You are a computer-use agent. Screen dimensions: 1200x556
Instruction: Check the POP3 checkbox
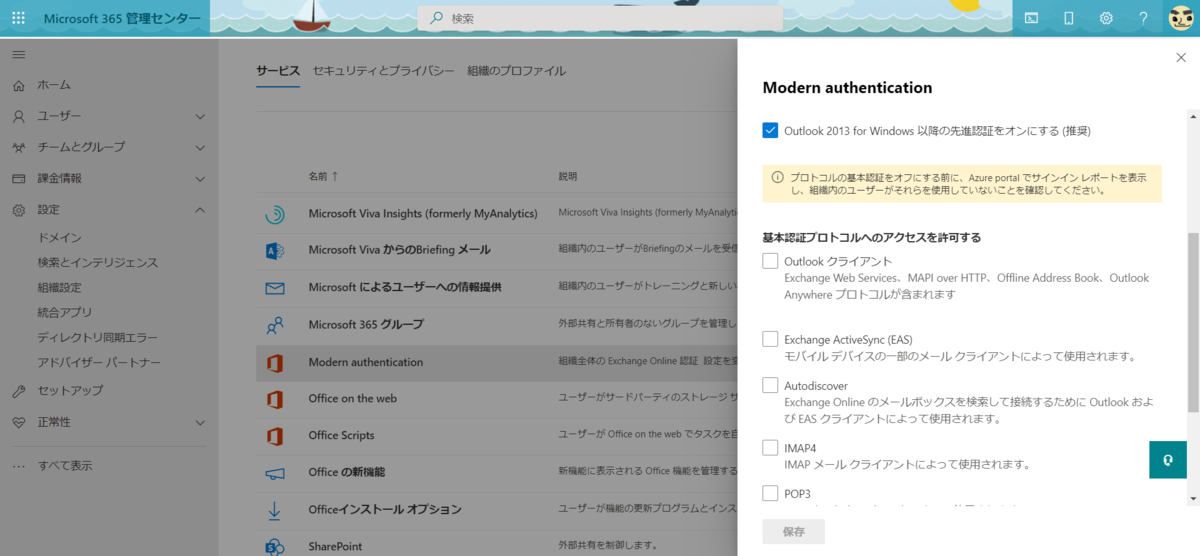770,493
